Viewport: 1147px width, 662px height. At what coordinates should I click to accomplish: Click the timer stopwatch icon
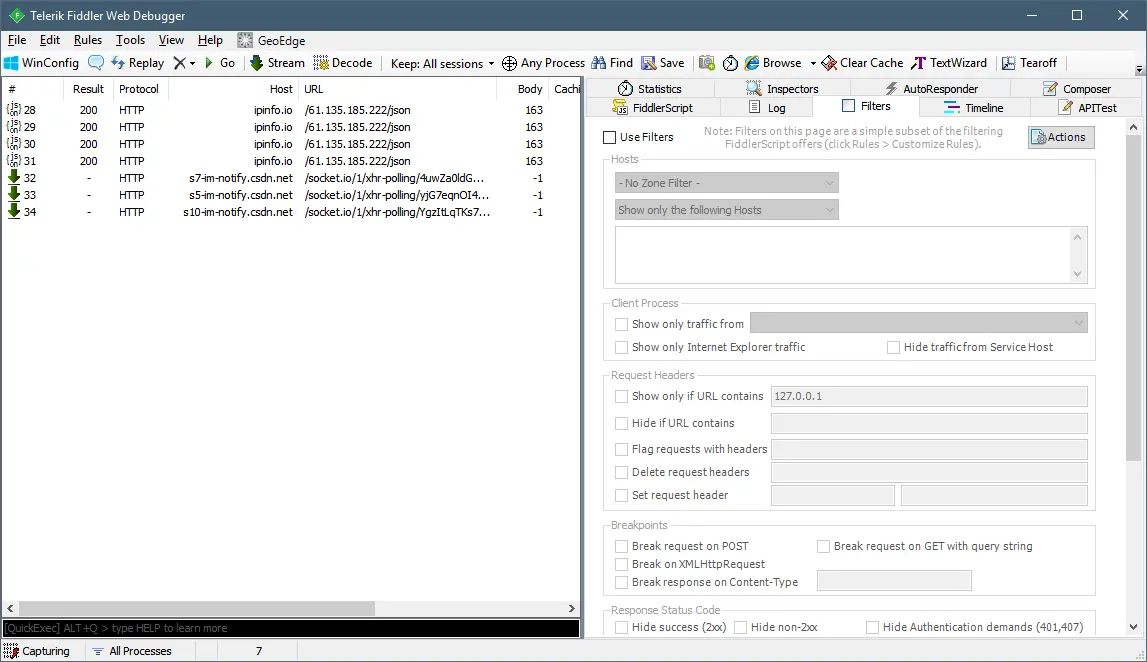[x=730, y=63]
